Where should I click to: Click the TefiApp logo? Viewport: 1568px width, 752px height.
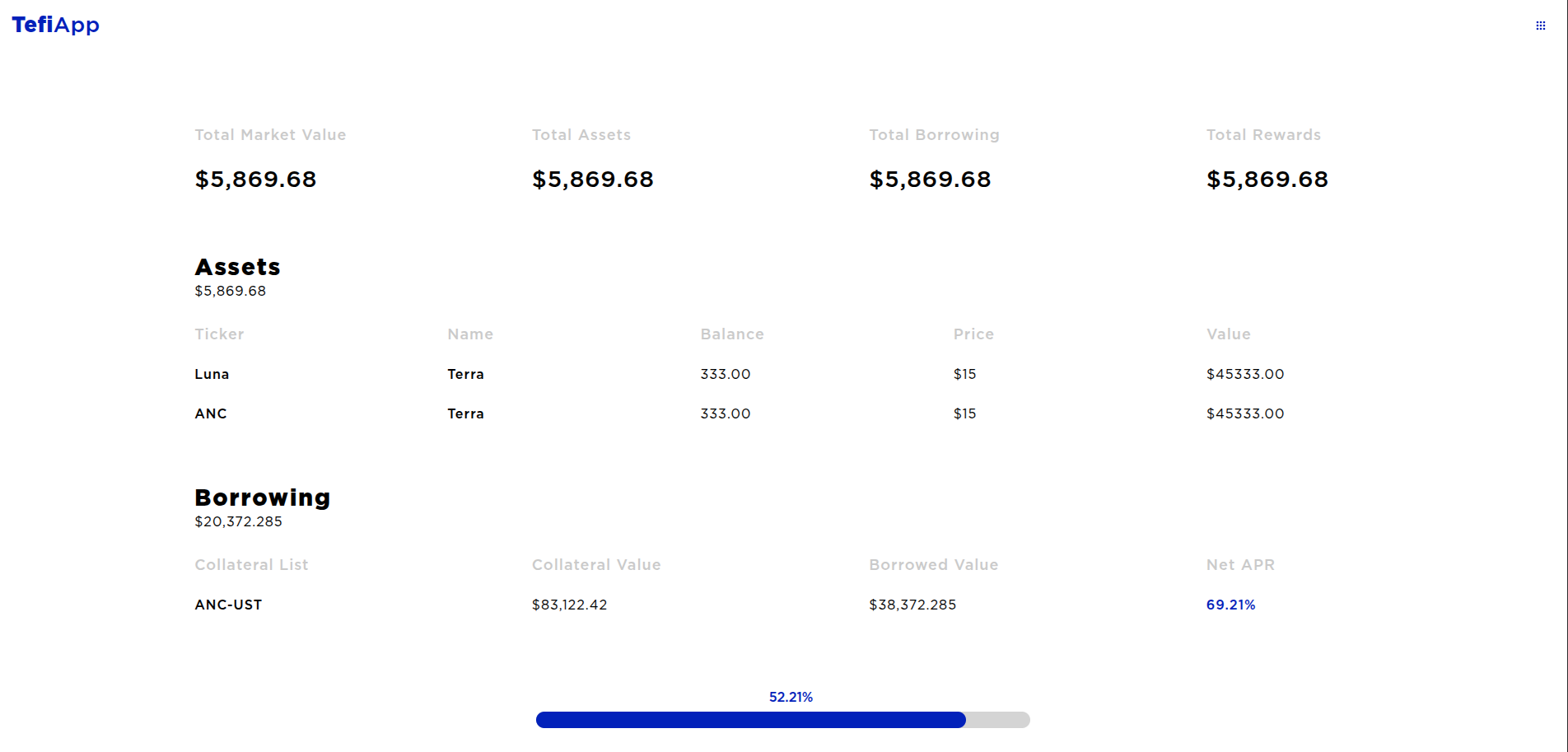click(x=56, y=25)
